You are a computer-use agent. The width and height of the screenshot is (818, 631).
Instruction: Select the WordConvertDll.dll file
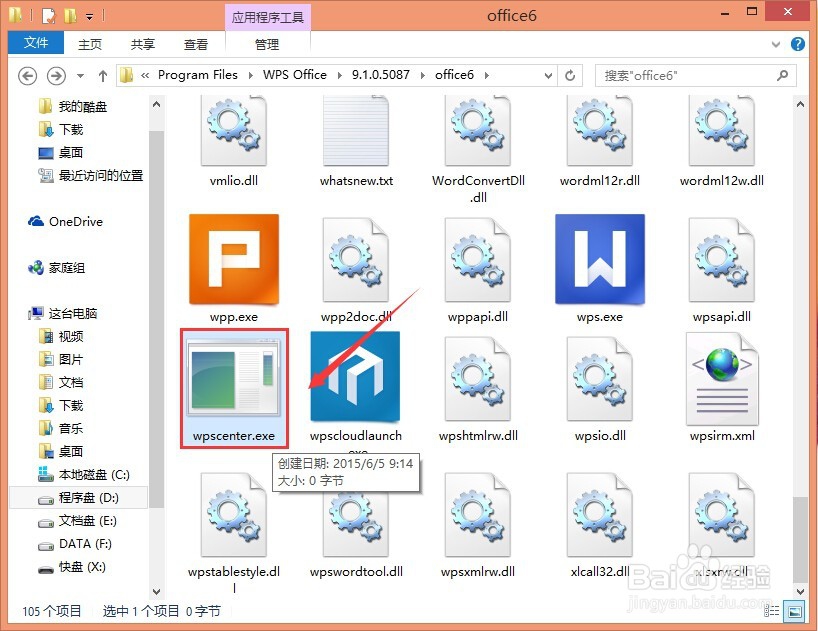tap(478, 130)
